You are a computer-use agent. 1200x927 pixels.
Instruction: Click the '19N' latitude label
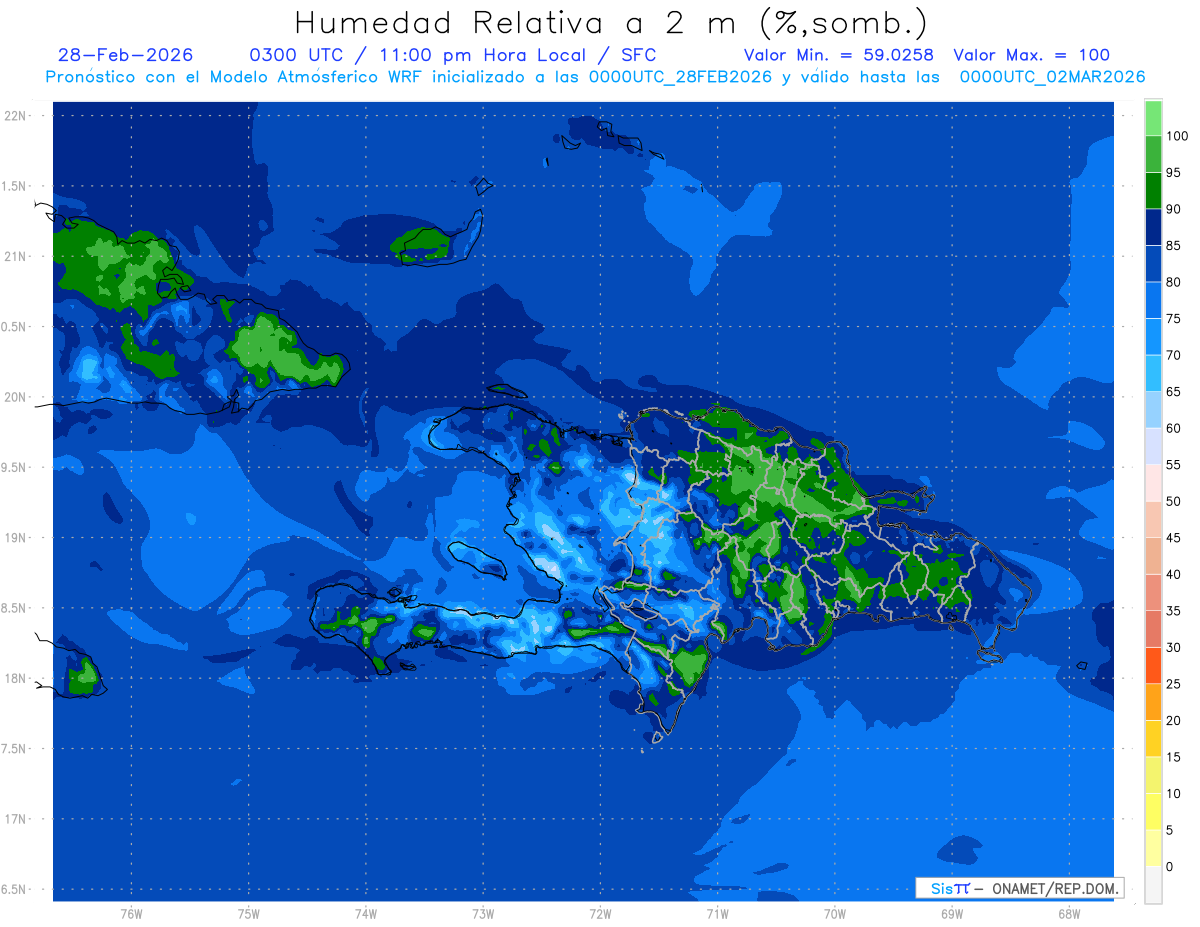point(15,538)
